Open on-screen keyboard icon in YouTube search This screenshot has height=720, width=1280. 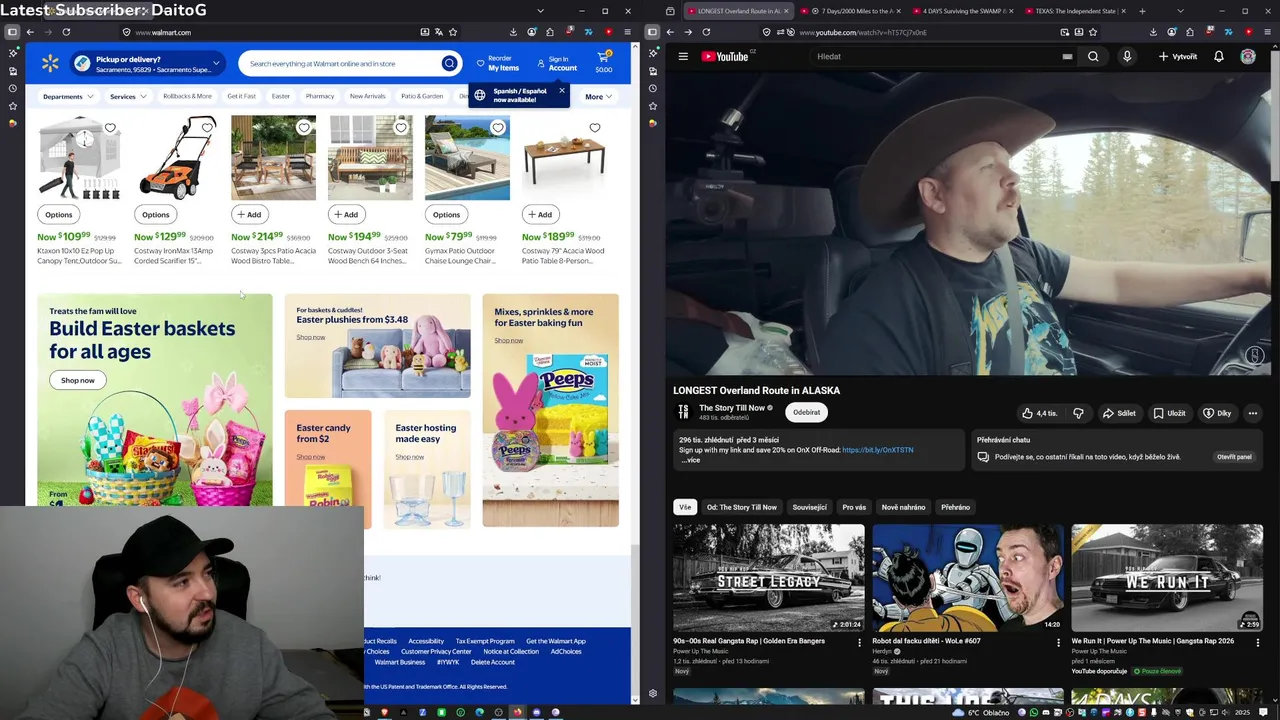point(1067,56)
